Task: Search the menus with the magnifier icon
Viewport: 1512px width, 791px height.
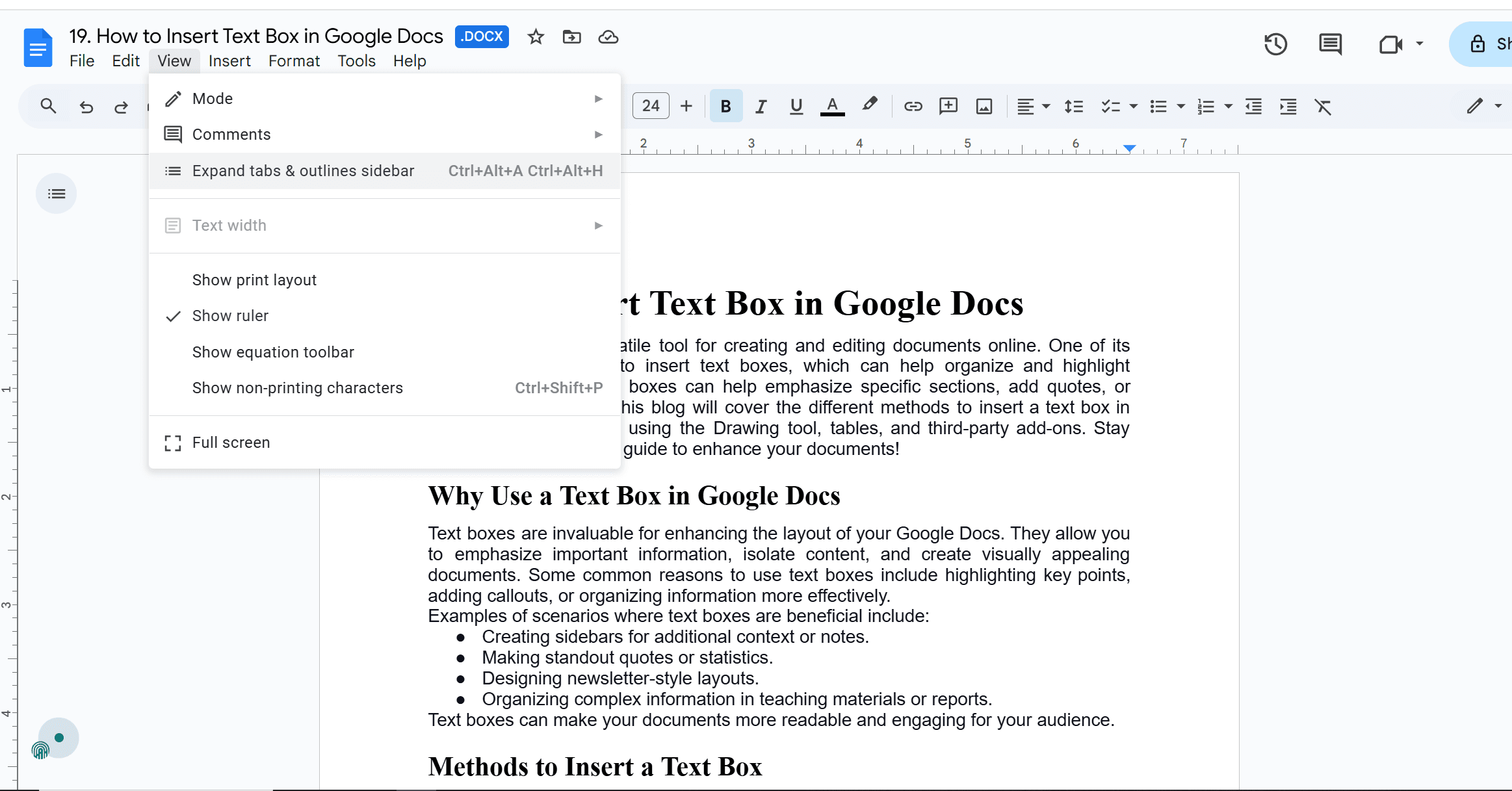Action: tap(48, 106)
